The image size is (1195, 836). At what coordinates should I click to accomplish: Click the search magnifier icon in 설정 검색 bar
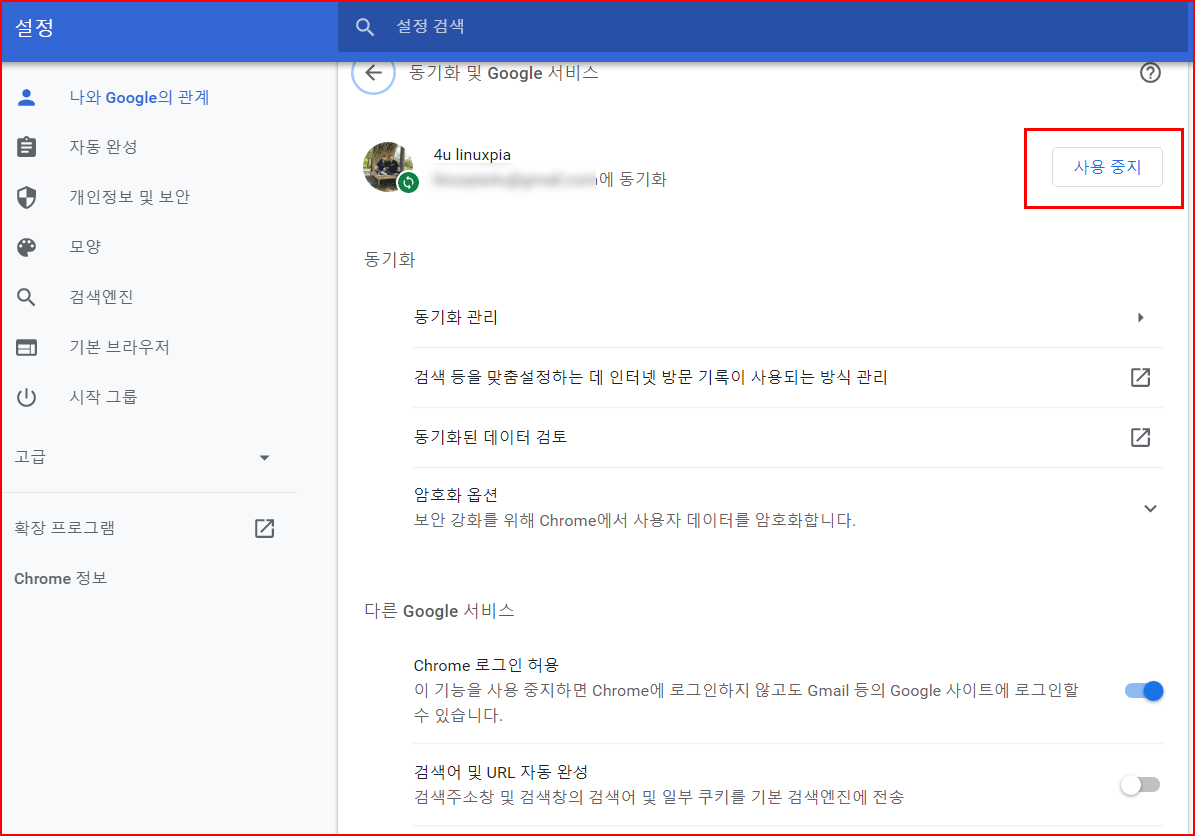pos(365,27)
